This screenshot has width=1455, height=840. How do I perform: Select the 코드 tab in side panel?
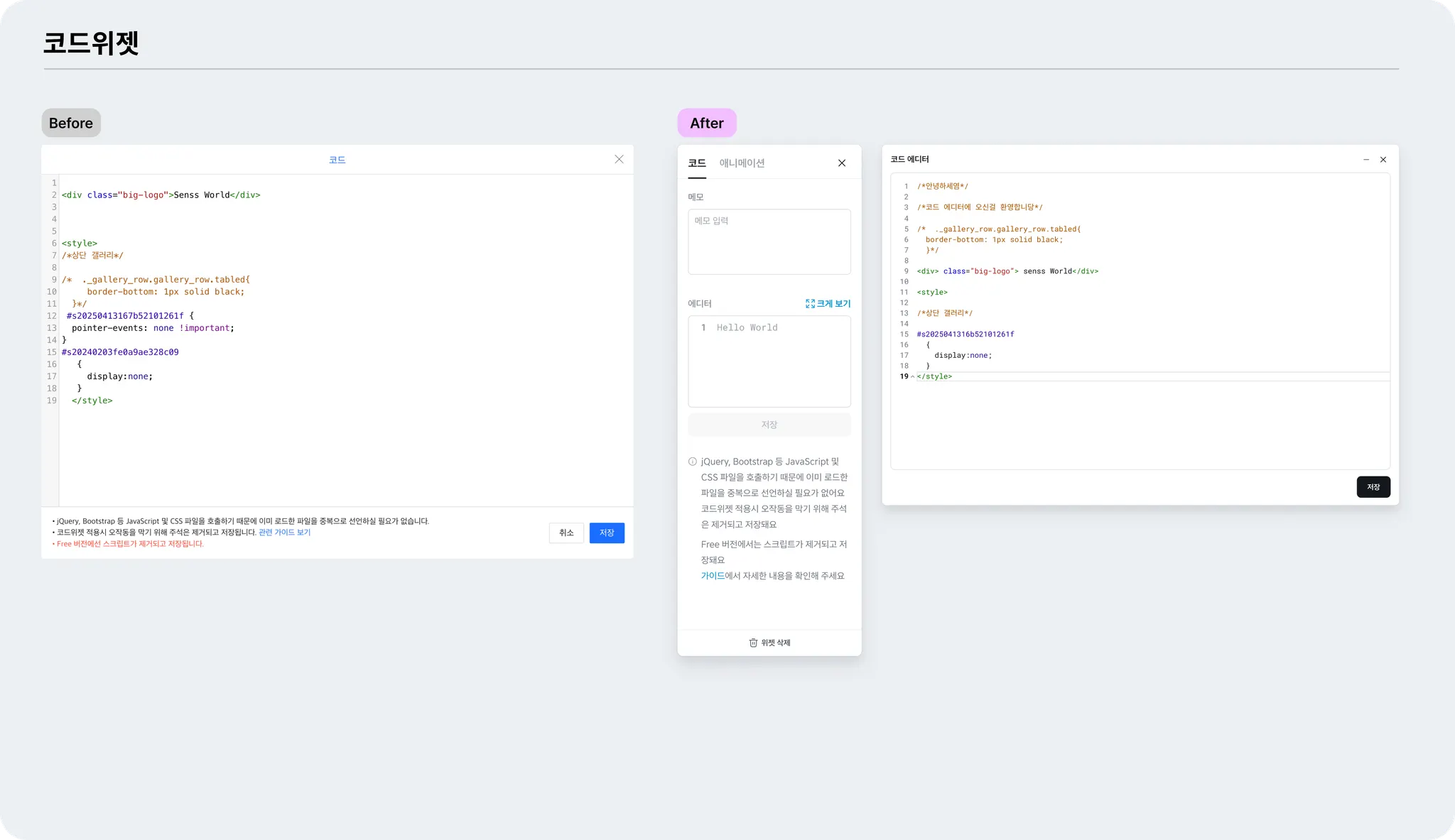pyautogui.click(x=697, y=163)
